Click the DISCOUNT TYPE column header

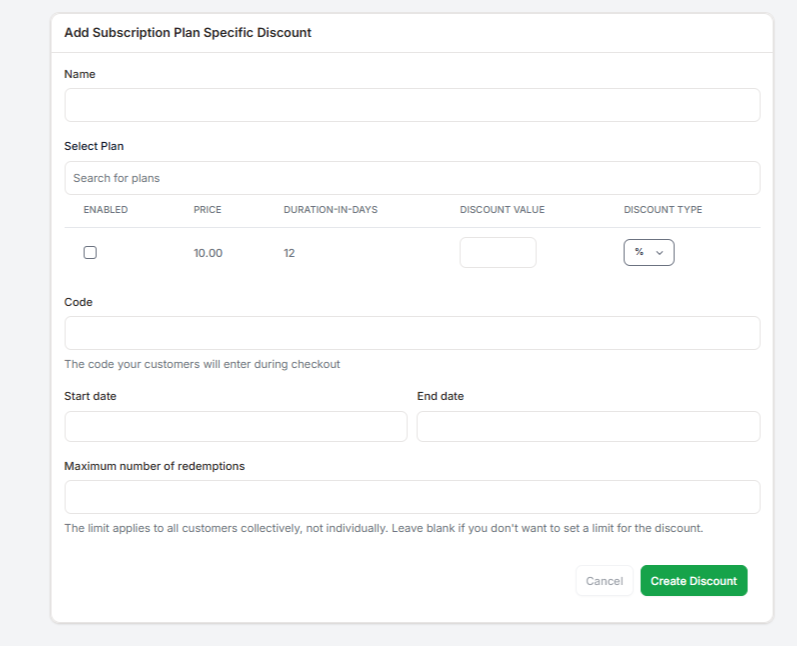click(x=662, y=210)
